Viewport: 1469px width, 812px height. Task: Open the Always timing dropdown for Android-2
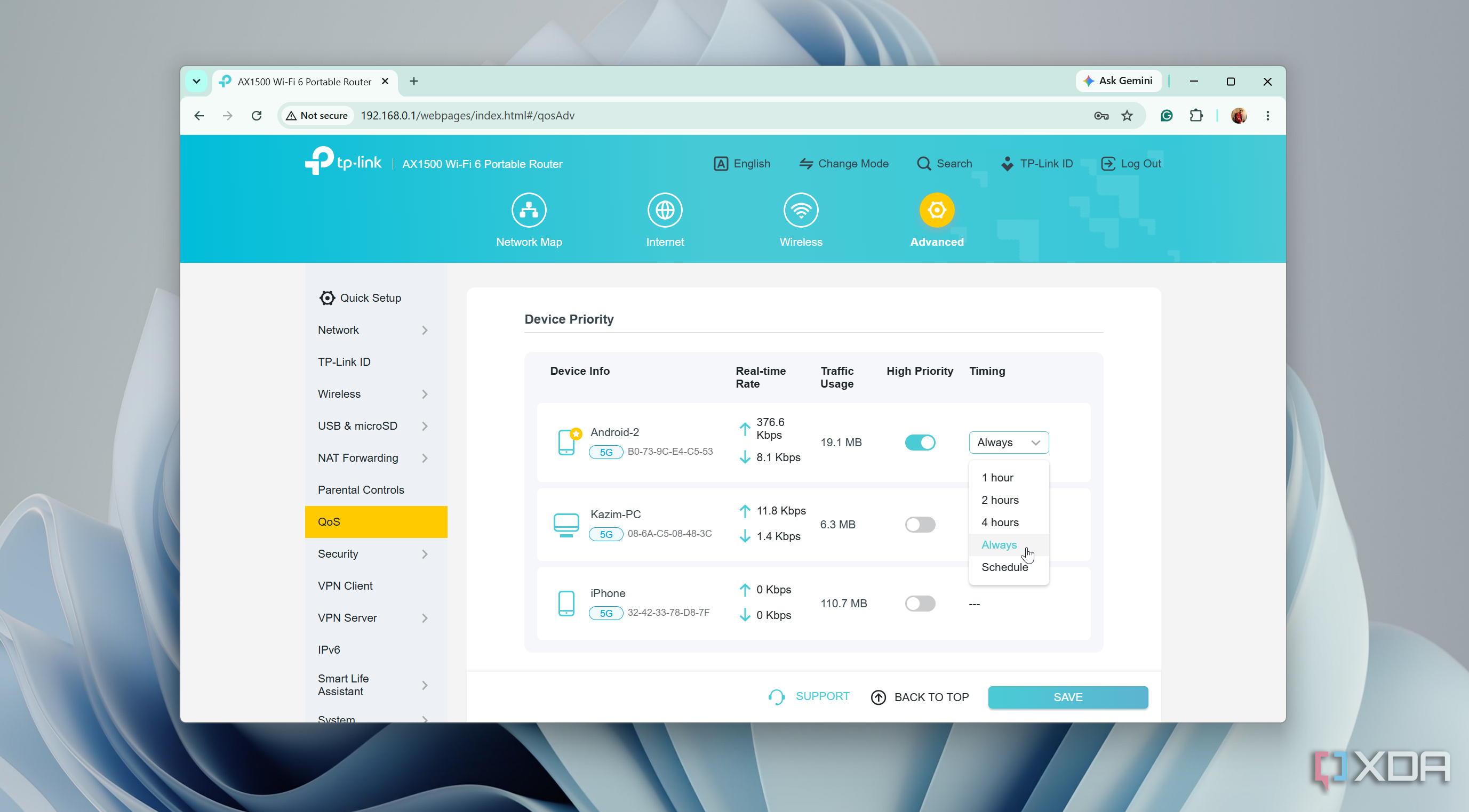pyautogui.click(x=1008, y=442)
